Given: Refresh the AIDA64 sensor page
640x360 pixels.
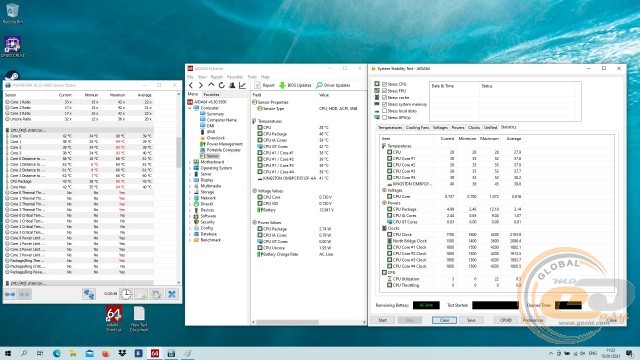Looking at the screenshot, I should [221, 85].
